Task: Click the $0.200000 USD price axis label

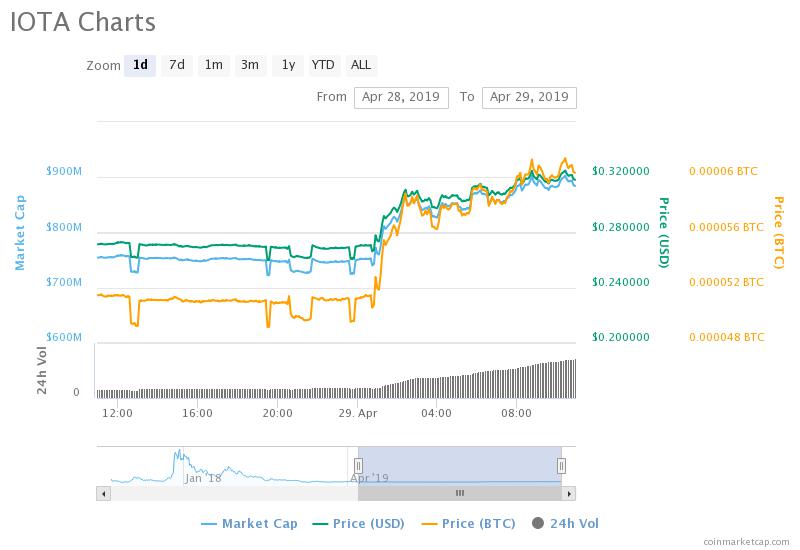Action: click(x=621, y=337)
